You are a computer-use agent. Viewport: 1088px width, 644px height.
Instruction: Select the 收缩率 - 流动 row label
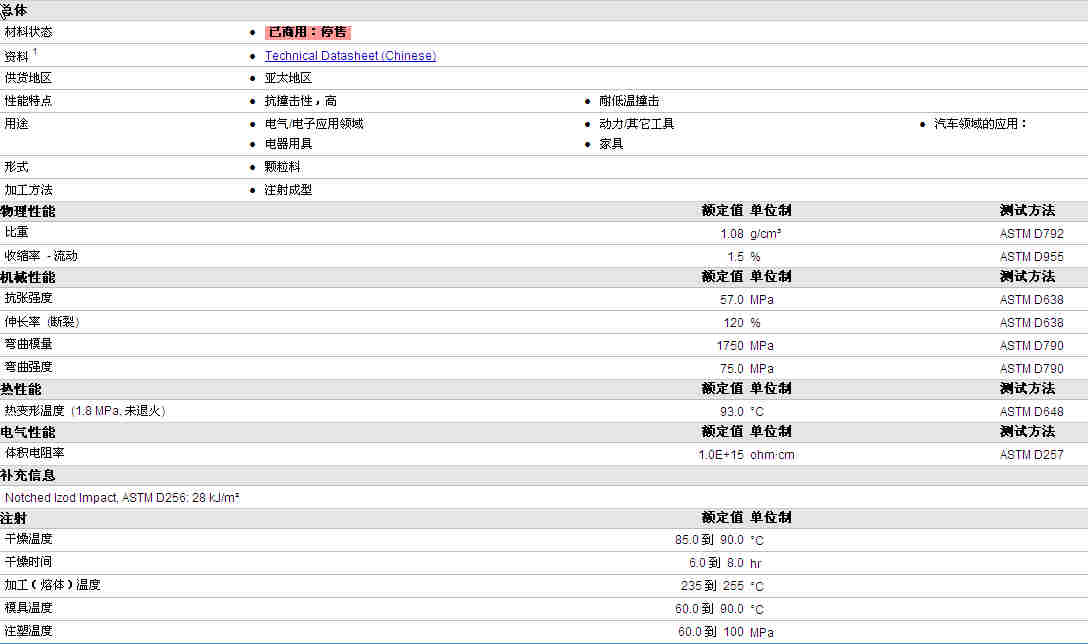tap(41, 256)
